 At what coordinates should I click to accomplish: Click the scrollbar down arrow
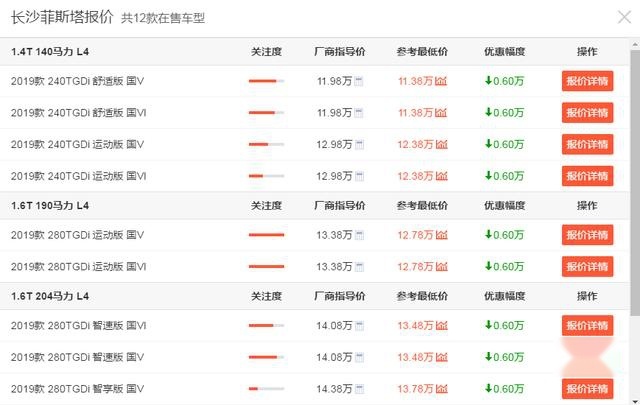(x=635, y=401)
